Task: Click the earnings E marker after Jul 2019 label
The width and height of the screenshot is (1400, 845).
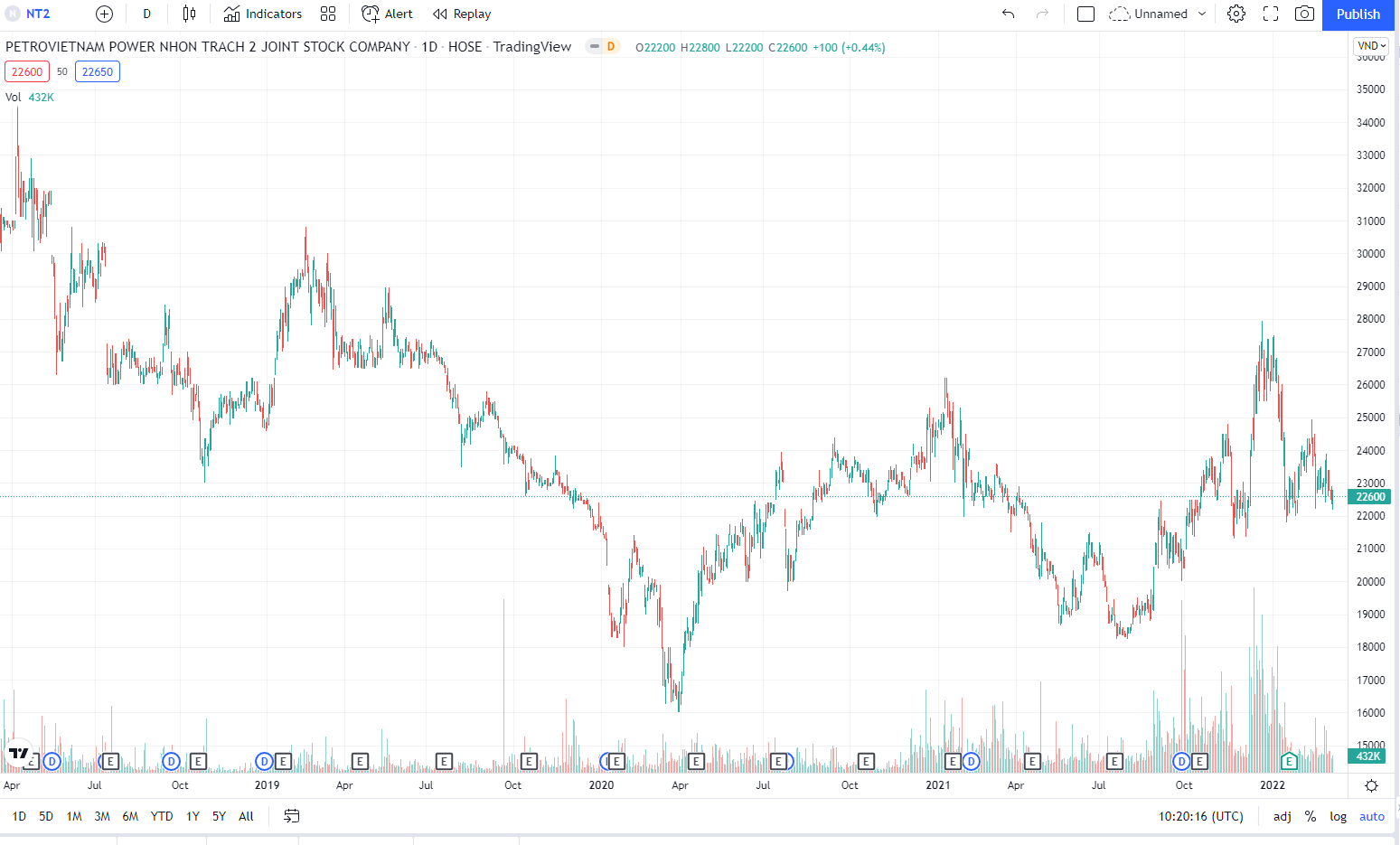Action: click(444, 762)
